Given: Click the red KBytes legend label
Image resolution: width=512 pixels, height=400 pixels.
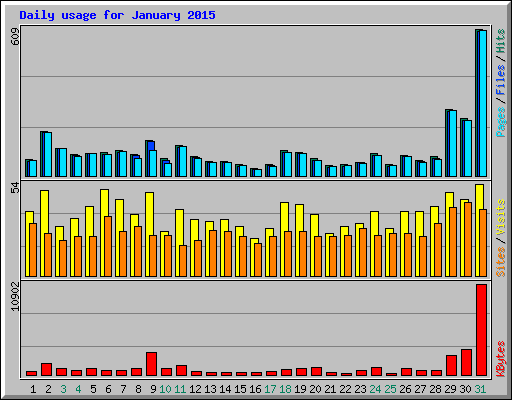Looking at the screenshot, I should point(501,359).
